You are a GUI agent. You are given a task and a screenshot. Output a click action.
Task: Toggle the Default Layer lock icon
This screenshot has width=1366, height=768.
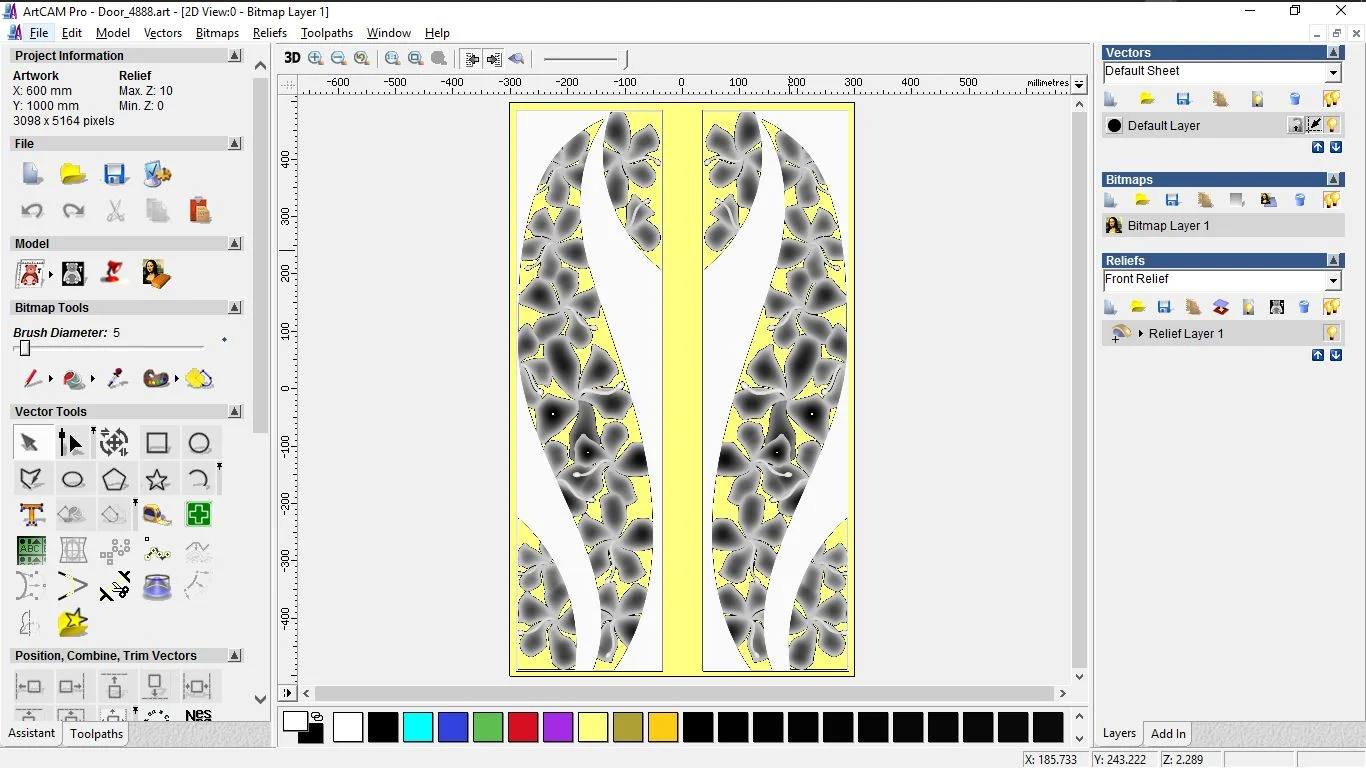pyautogui.click(x=1296, y=125)
